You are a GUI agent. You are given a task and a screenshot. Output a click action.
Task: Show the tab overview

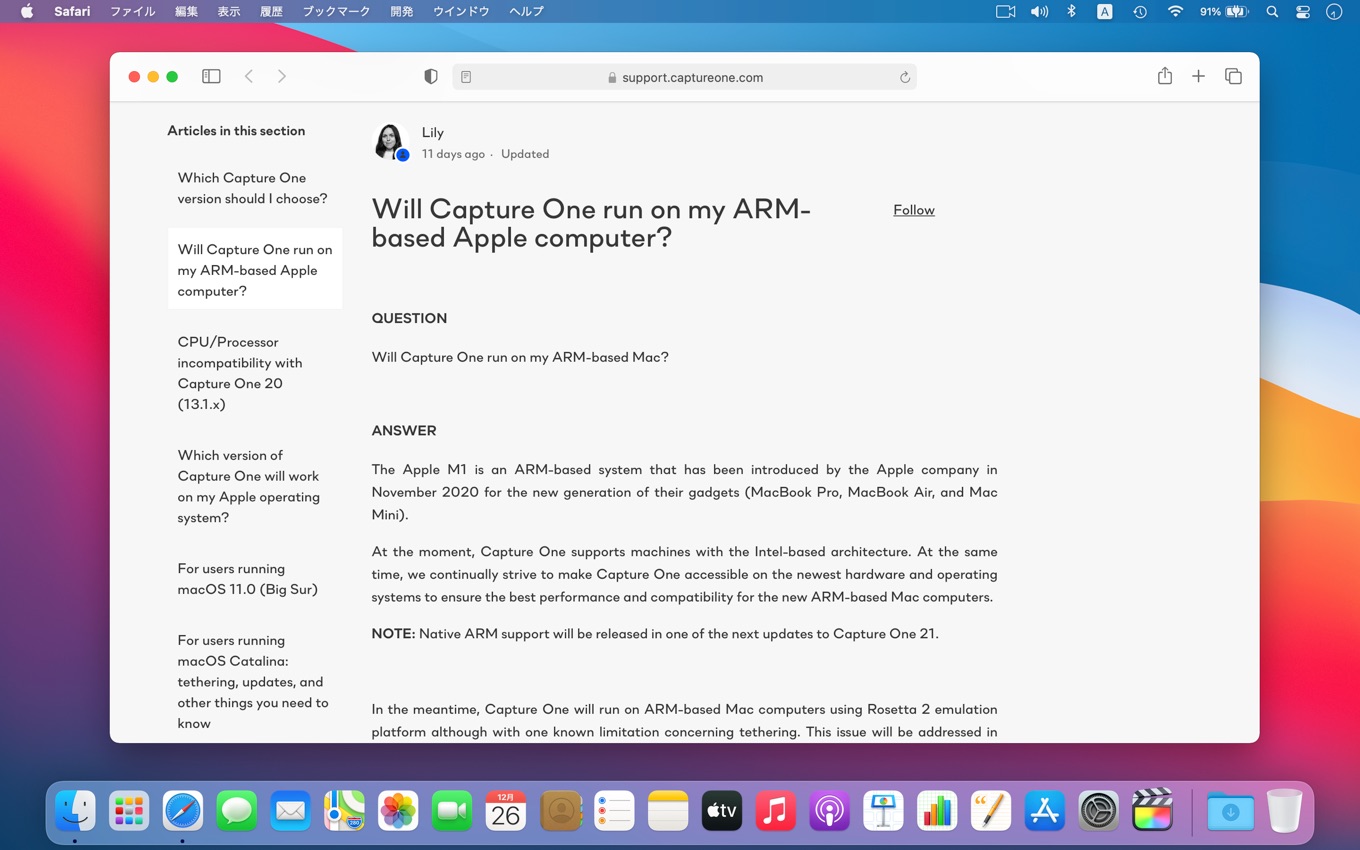(x=1233, y=77)
